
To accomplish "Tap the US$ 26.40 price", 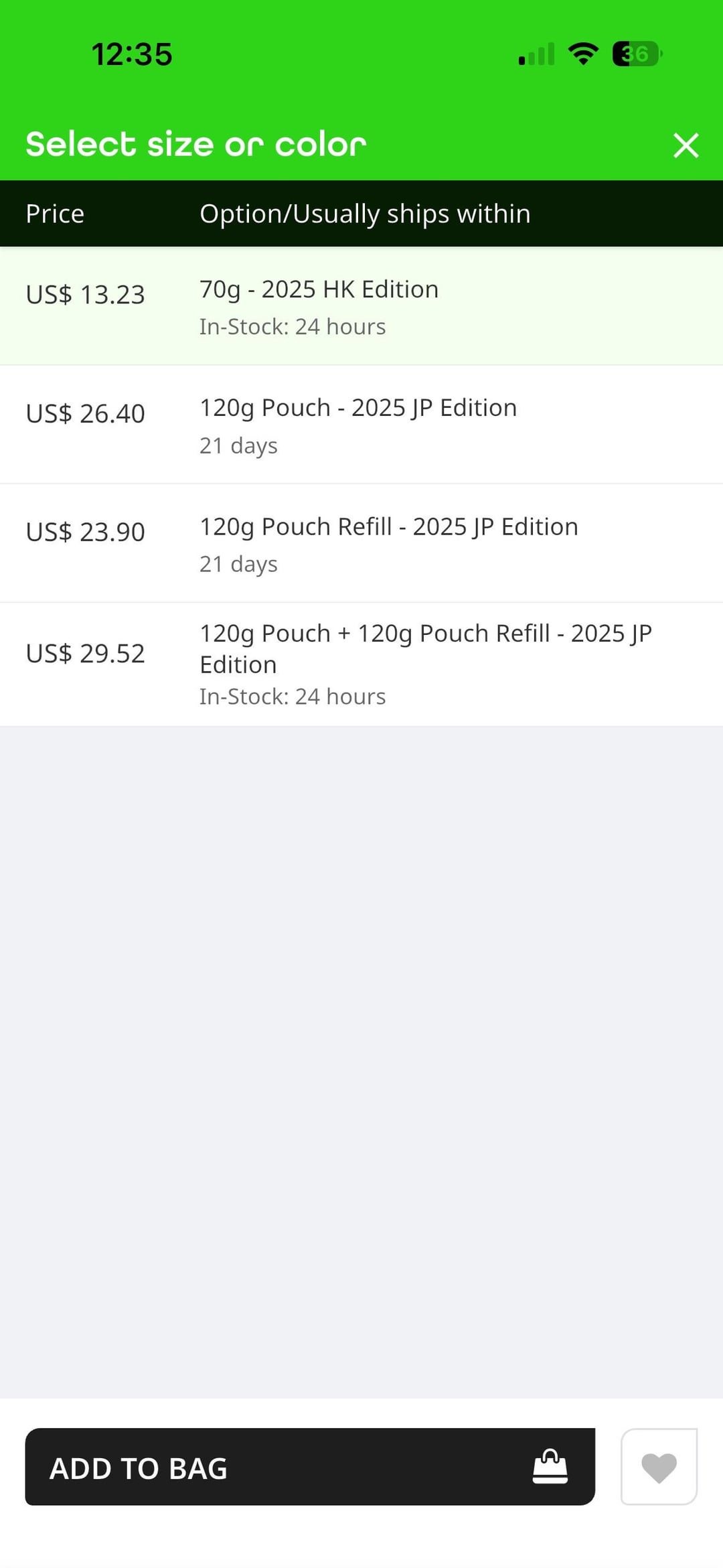I will click(85, 414).
